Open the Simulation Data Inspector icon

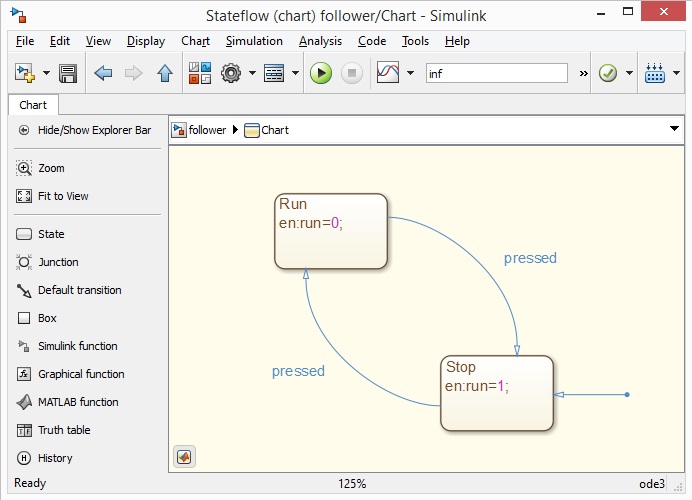(388, 72)
